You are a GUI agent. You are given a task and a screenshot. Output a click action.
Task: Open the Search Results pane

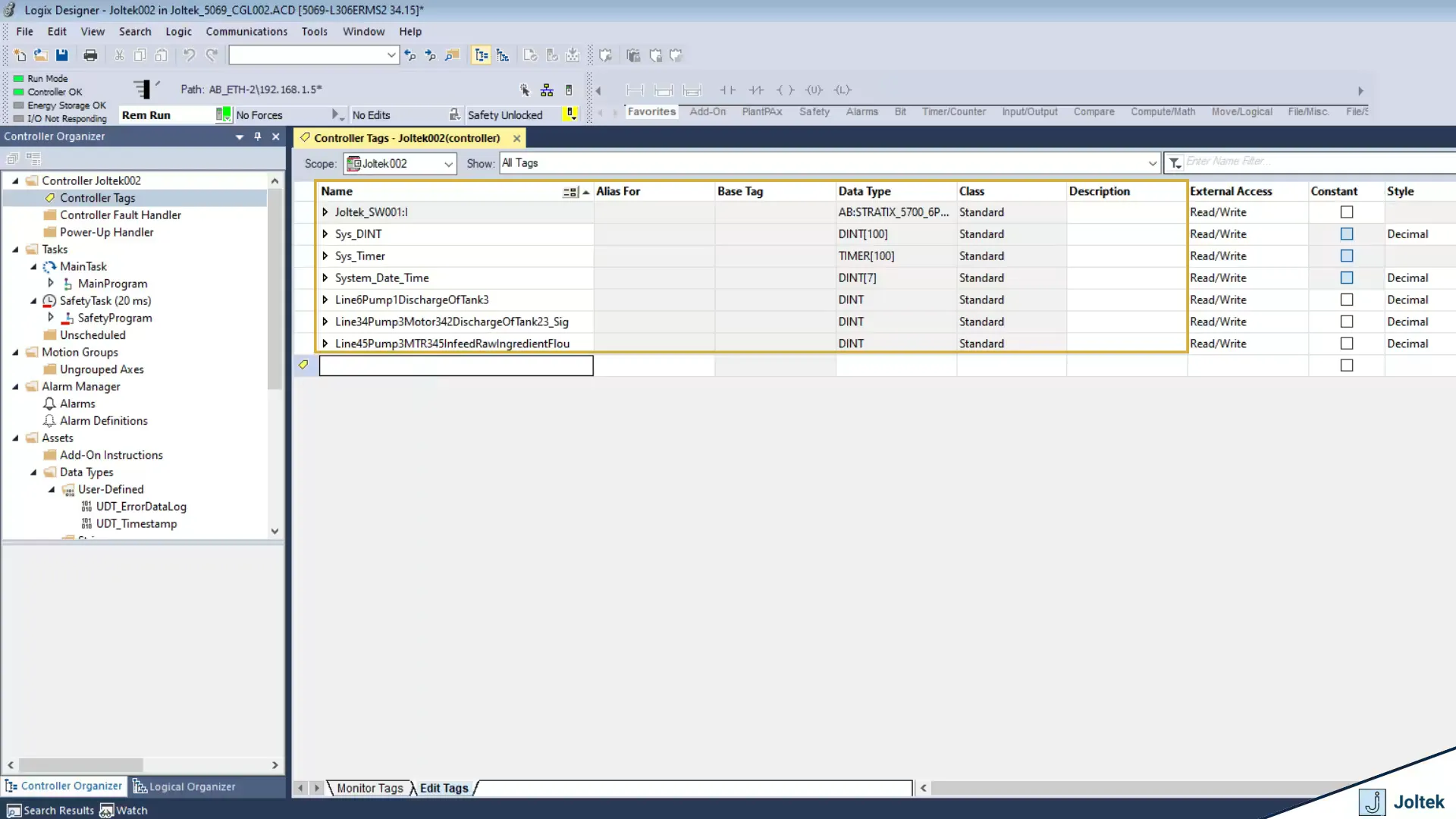click(x=51, y=811)
